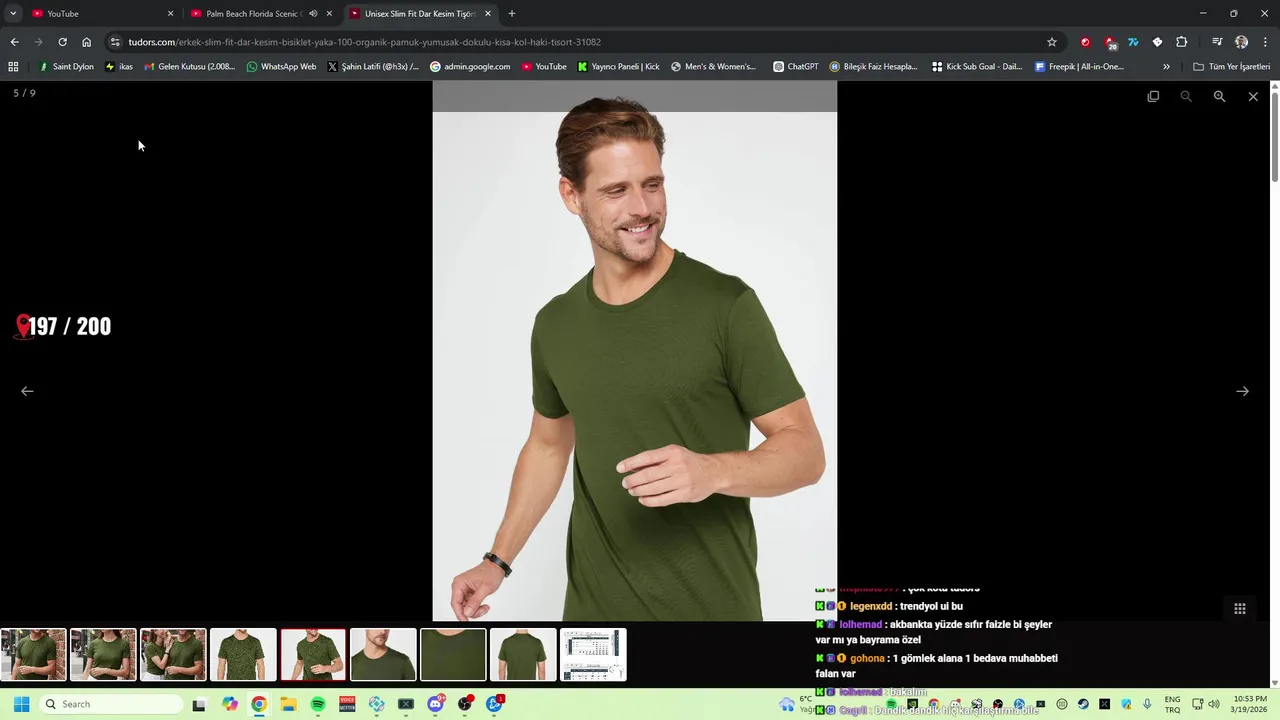The image size is (1280, 720).
Task: Open the Windows Start menu
Action: click(x=21, y=704)
